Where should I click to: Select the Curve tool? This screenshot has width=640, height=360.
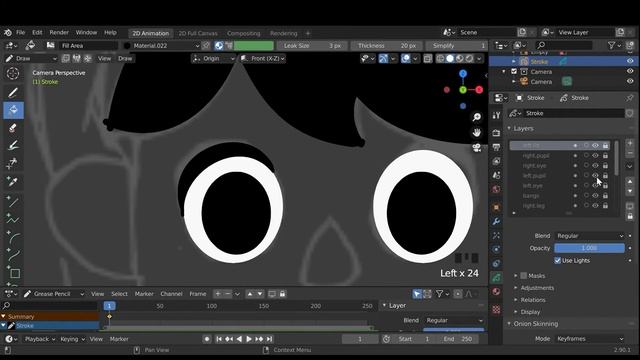(13, 256)
